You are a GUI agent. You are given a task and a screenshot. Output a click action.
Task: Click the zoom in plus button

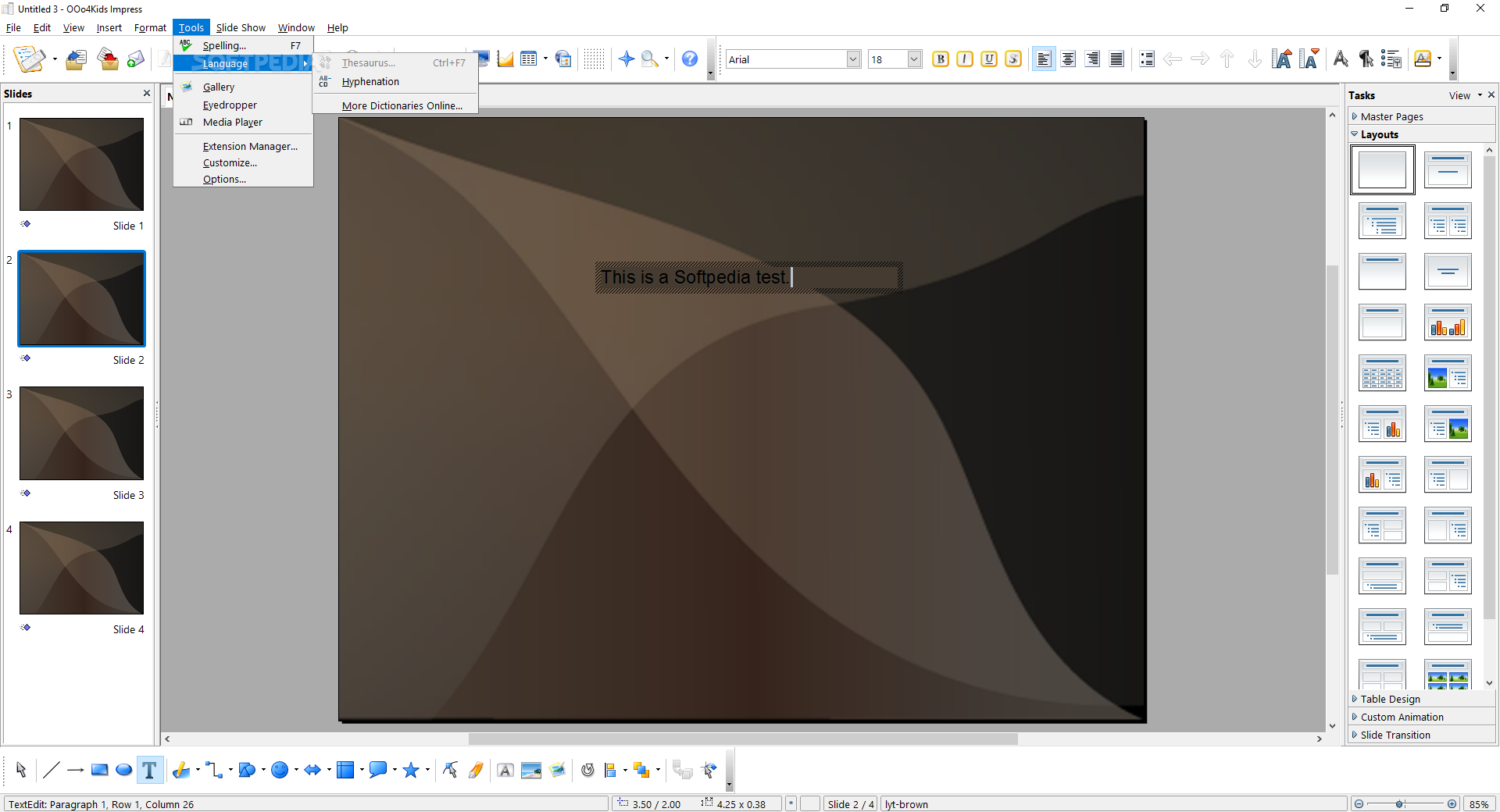tap(1452, 804)
